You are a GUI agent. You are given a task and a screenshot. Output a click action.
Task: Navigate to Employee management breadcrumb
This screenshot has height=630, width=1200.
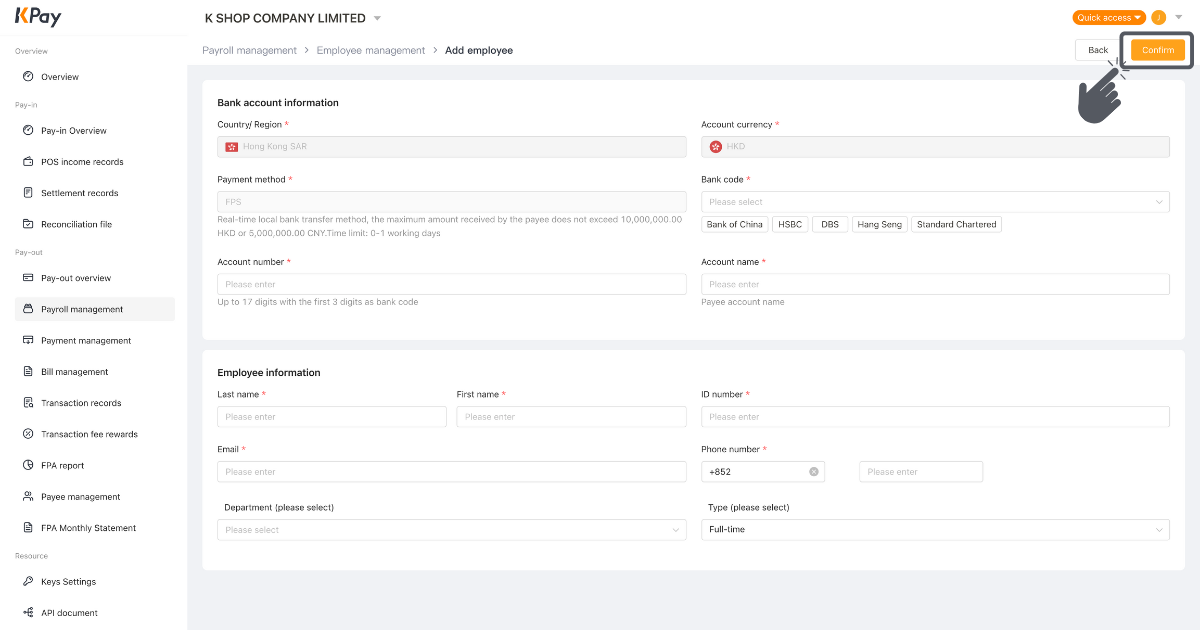[x=370, y=49]
